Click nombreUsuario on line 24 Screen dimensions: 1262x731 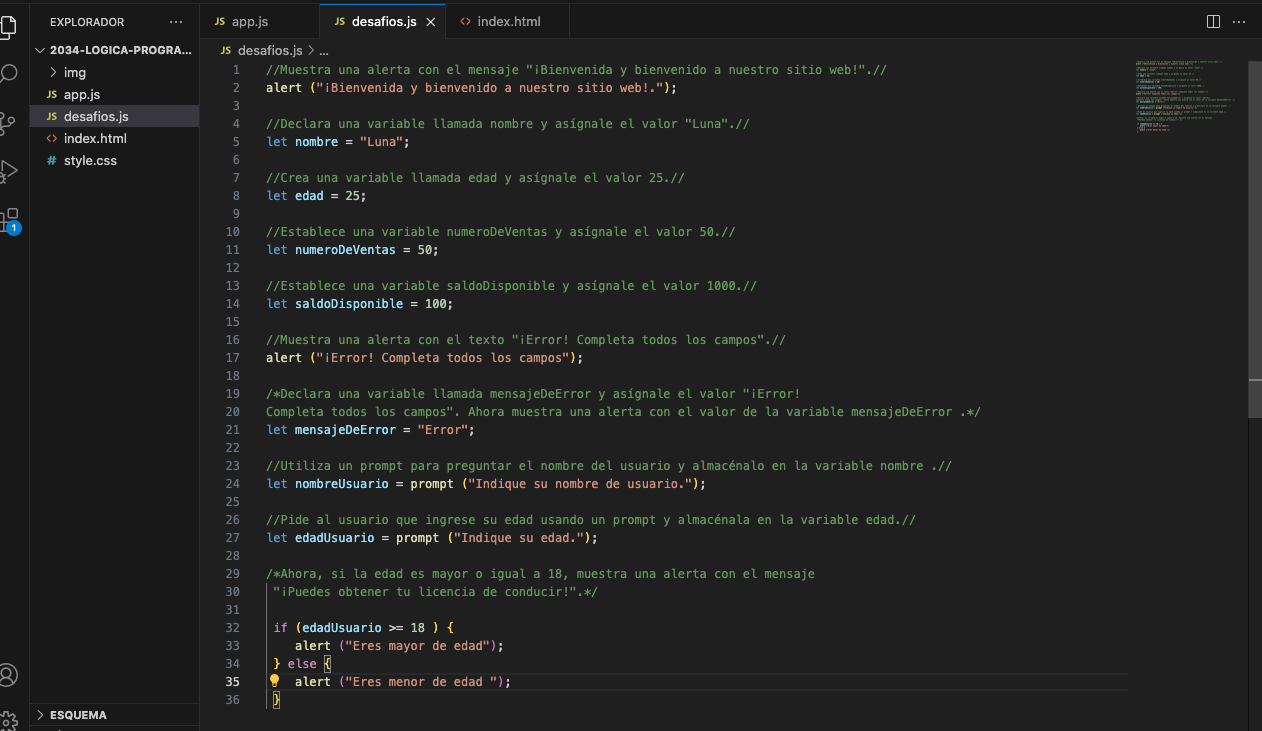coord(342,484)
